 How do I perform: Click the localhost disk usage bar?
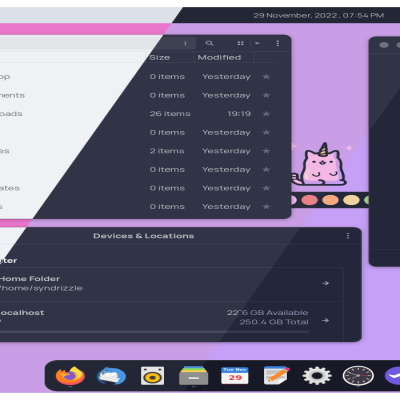pyautogui.click(x=154, y=332)
